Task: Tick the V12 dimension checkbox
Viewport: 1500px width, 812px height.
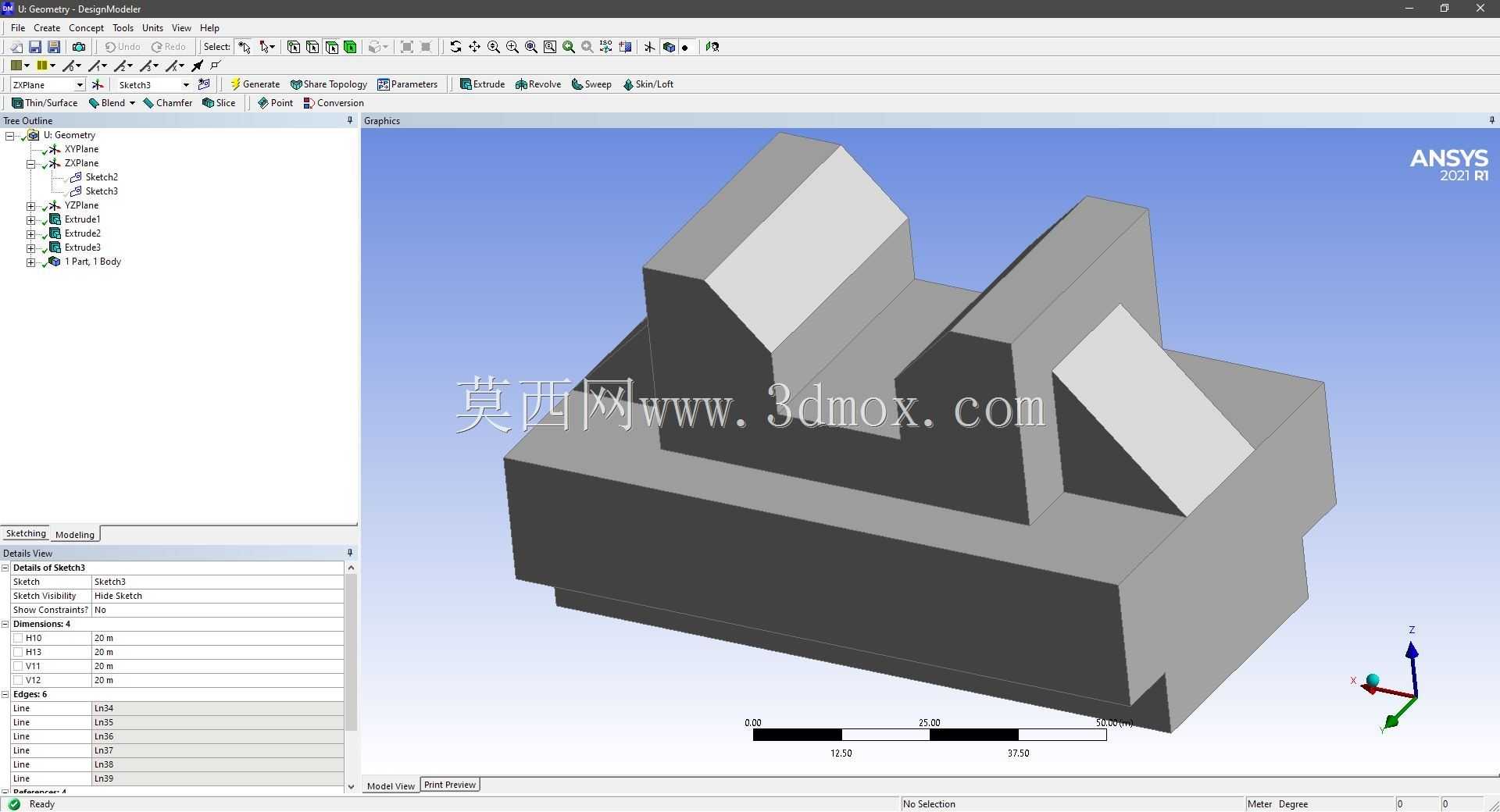Action: point(18,680)
